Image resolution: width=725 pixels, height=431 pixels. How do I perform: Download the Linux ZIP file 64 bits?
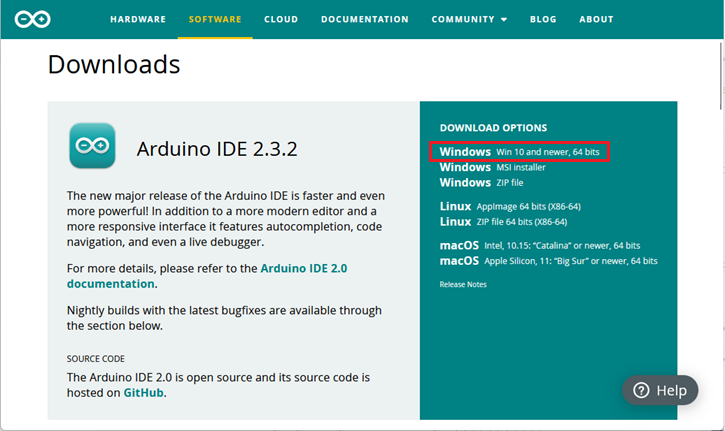[x=503, y=222]
